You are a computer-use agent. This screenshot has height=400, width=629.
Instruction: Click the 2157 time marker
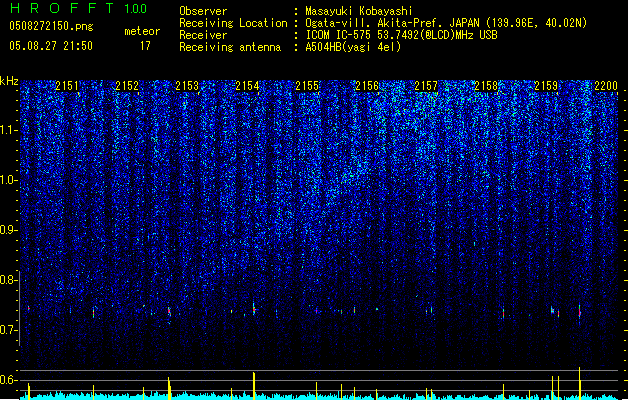point(426,86)
